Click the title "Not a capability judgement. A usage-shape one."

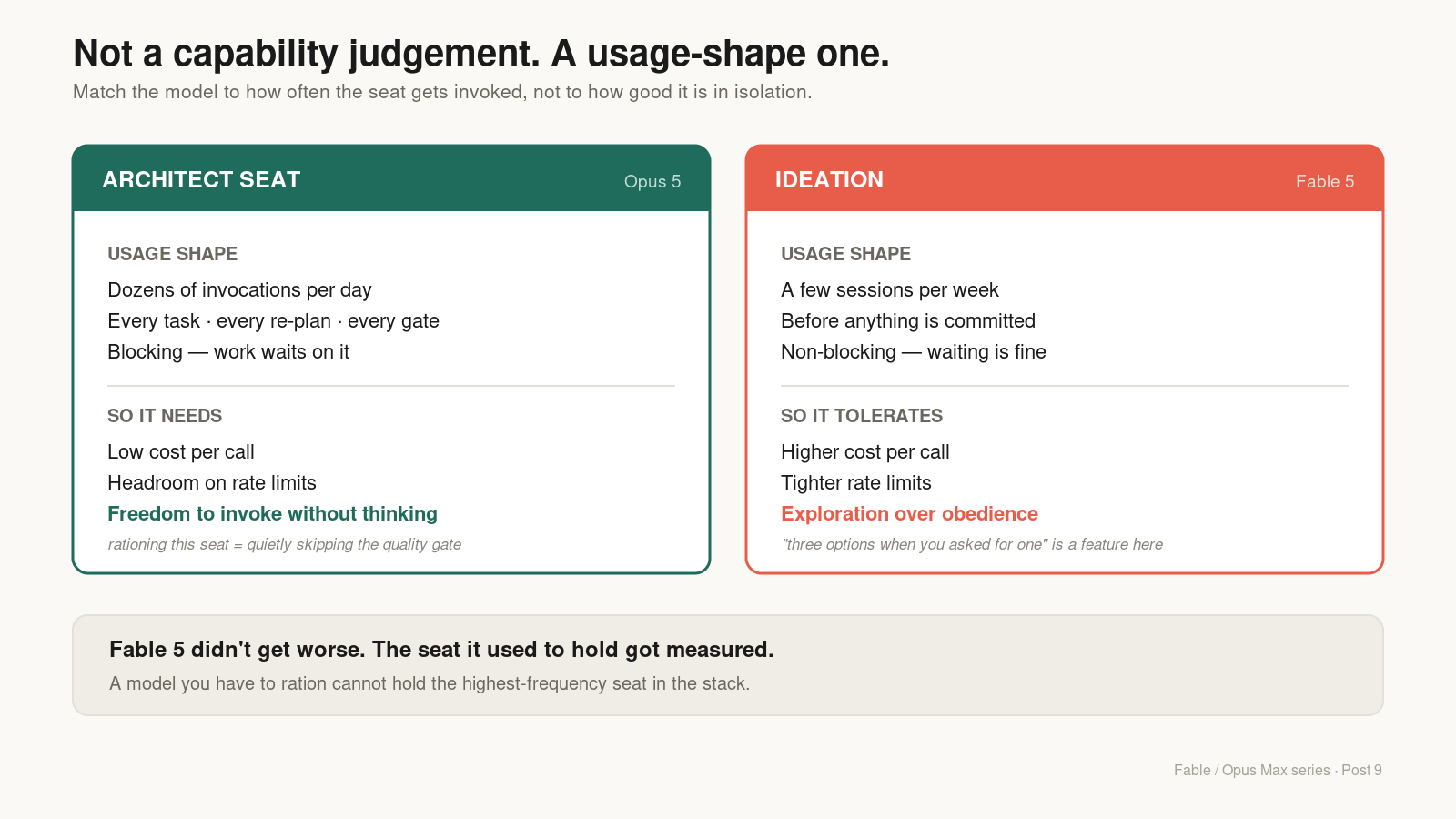(x=481, y=54)
